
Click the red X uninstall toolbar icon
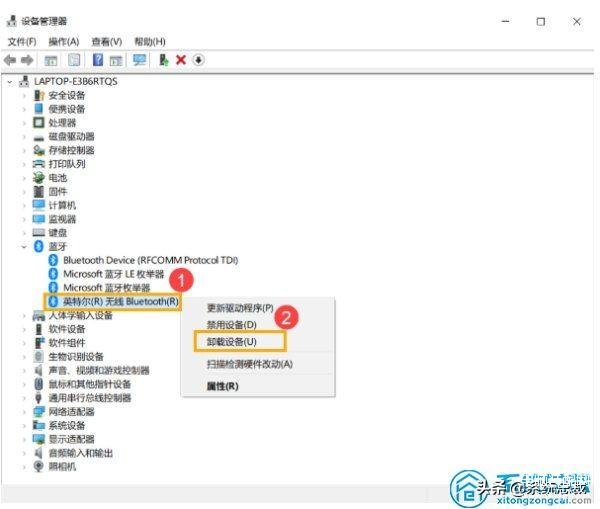(x=181, y=60)
